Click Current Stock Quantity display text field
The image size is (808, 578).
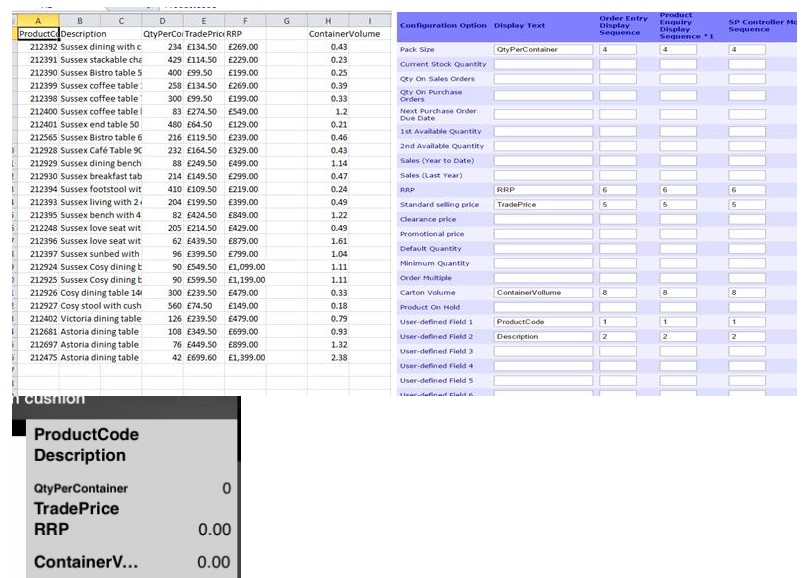(543, 64)
